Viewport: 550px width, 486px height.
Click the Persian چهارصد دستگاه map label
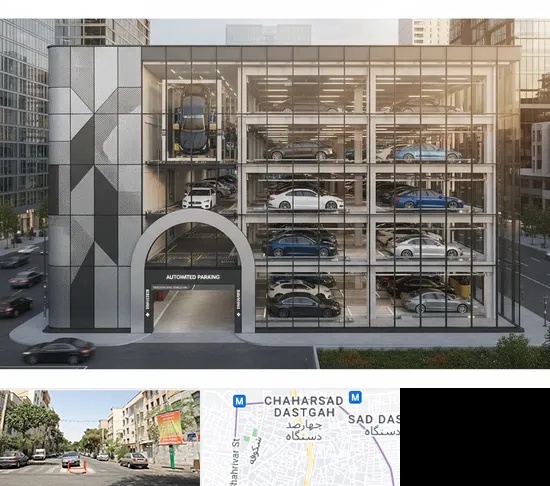[304, 431]
